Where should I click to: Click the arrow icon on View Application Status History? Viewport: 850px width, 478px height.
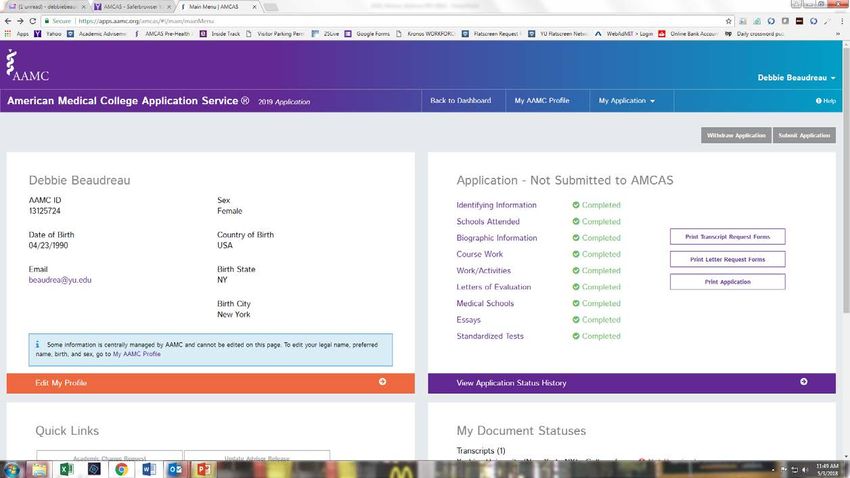(803, 382)
